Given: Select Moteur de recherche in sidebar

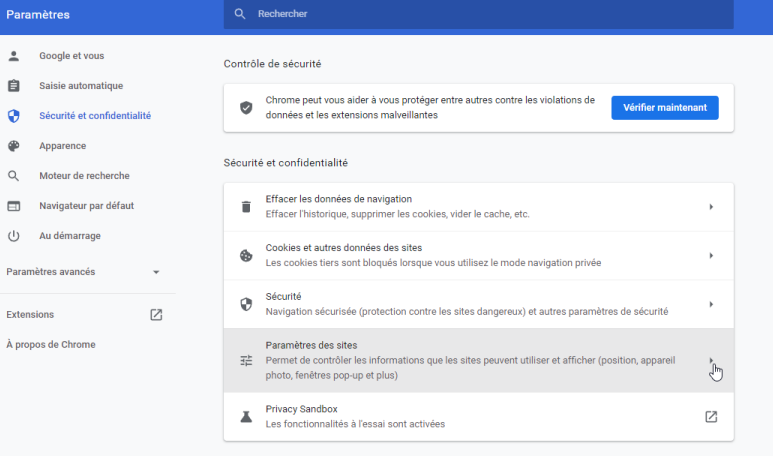Looking at the screenshot, I should [x=84, y=176].
